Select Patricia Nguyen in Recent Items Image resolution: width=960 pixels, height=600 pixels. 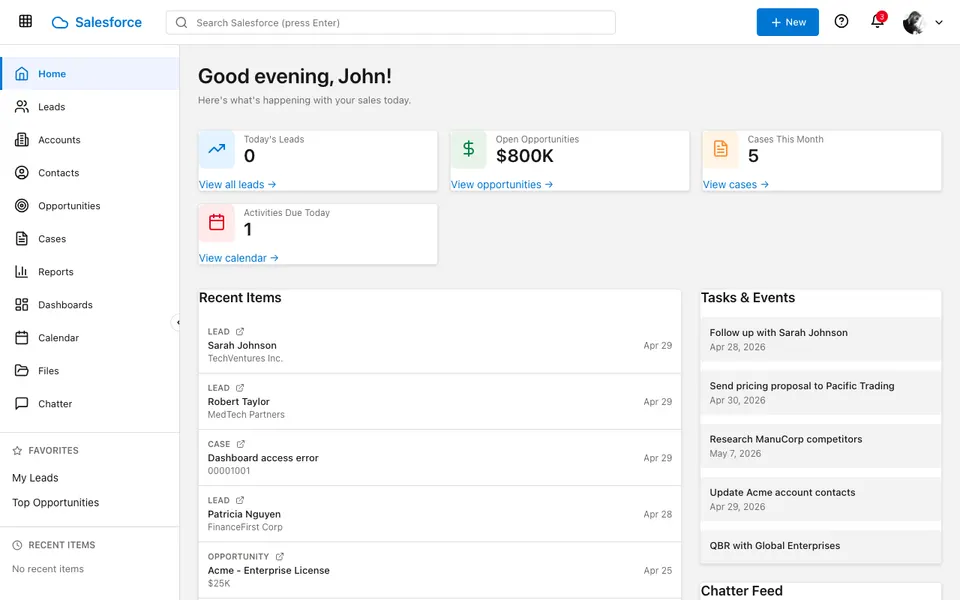(440, 514)
